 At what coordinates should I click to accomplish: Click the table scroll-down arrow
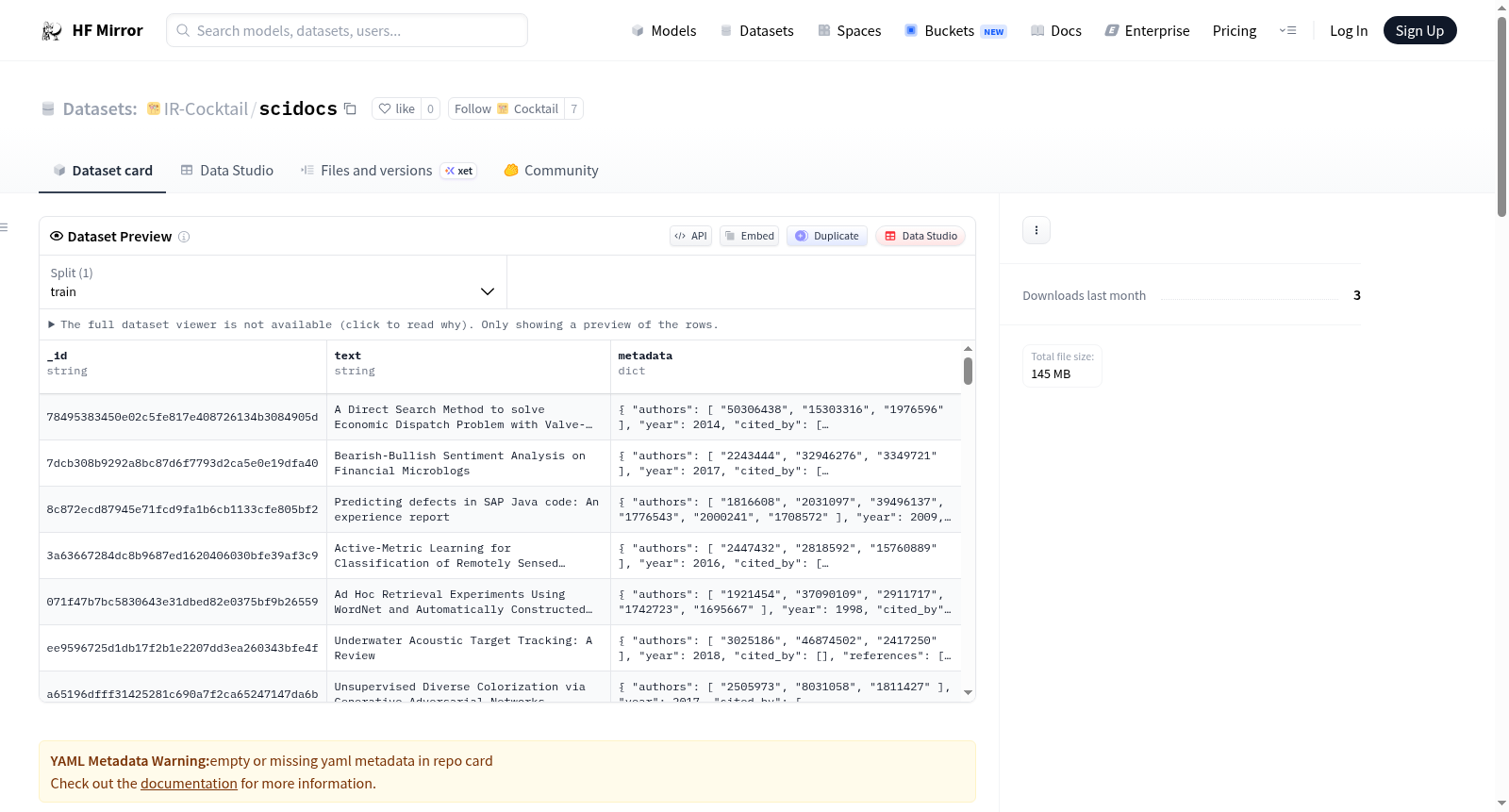click(968, 693)
